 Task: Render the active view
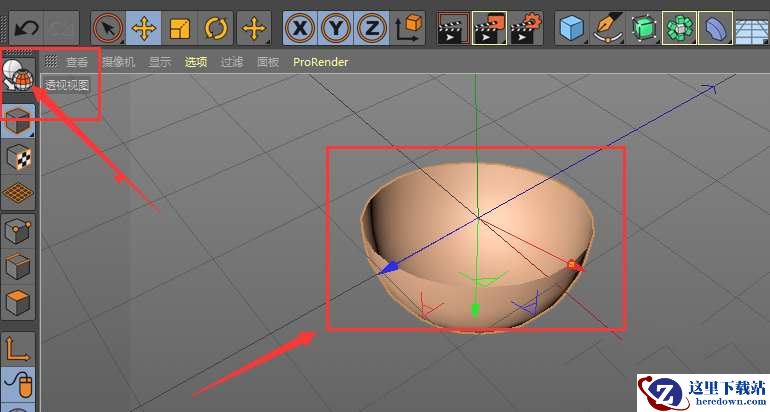click(x=453, y=29)
